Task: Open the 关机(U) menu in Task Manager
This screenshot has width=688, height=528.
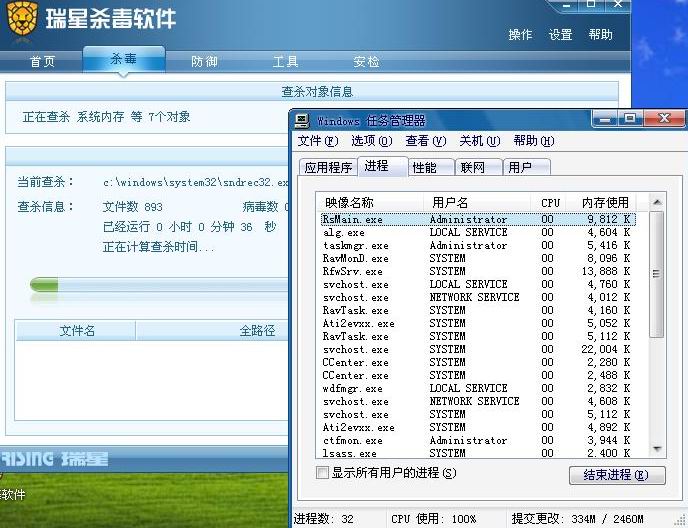Action: [x=480, y=141]
